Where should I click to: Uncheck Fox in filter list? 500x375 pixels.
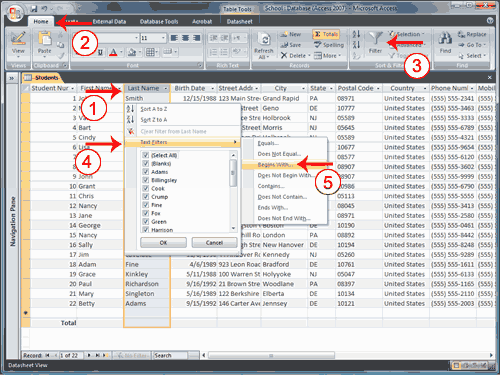coord(146,213)
